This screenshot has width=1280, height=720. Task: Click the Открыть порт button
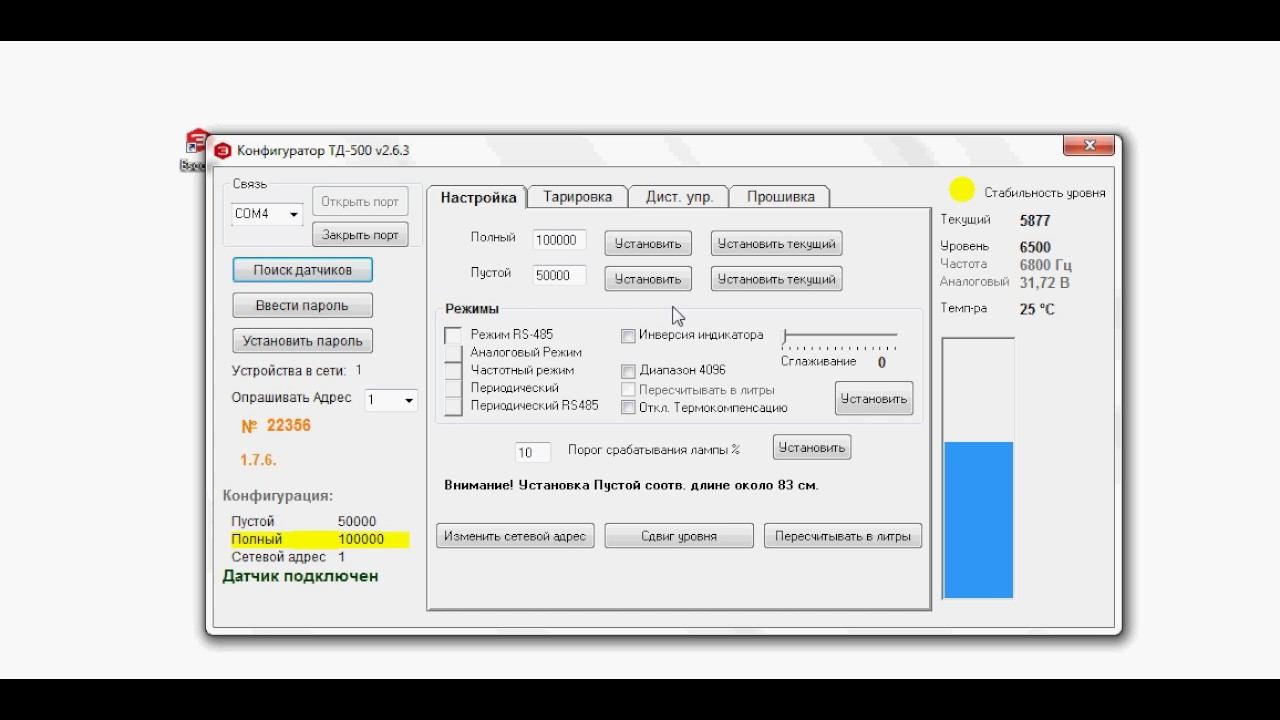click(360, 201)
